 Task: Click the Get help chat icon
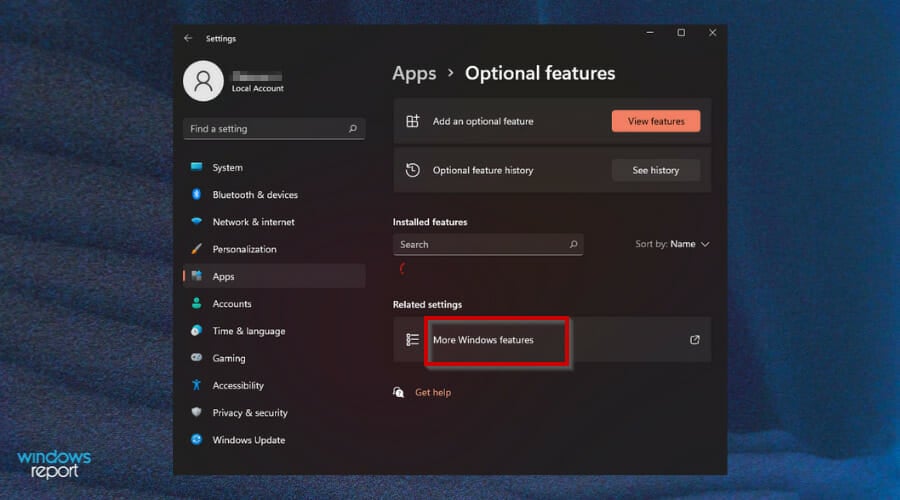coord(398,392)
